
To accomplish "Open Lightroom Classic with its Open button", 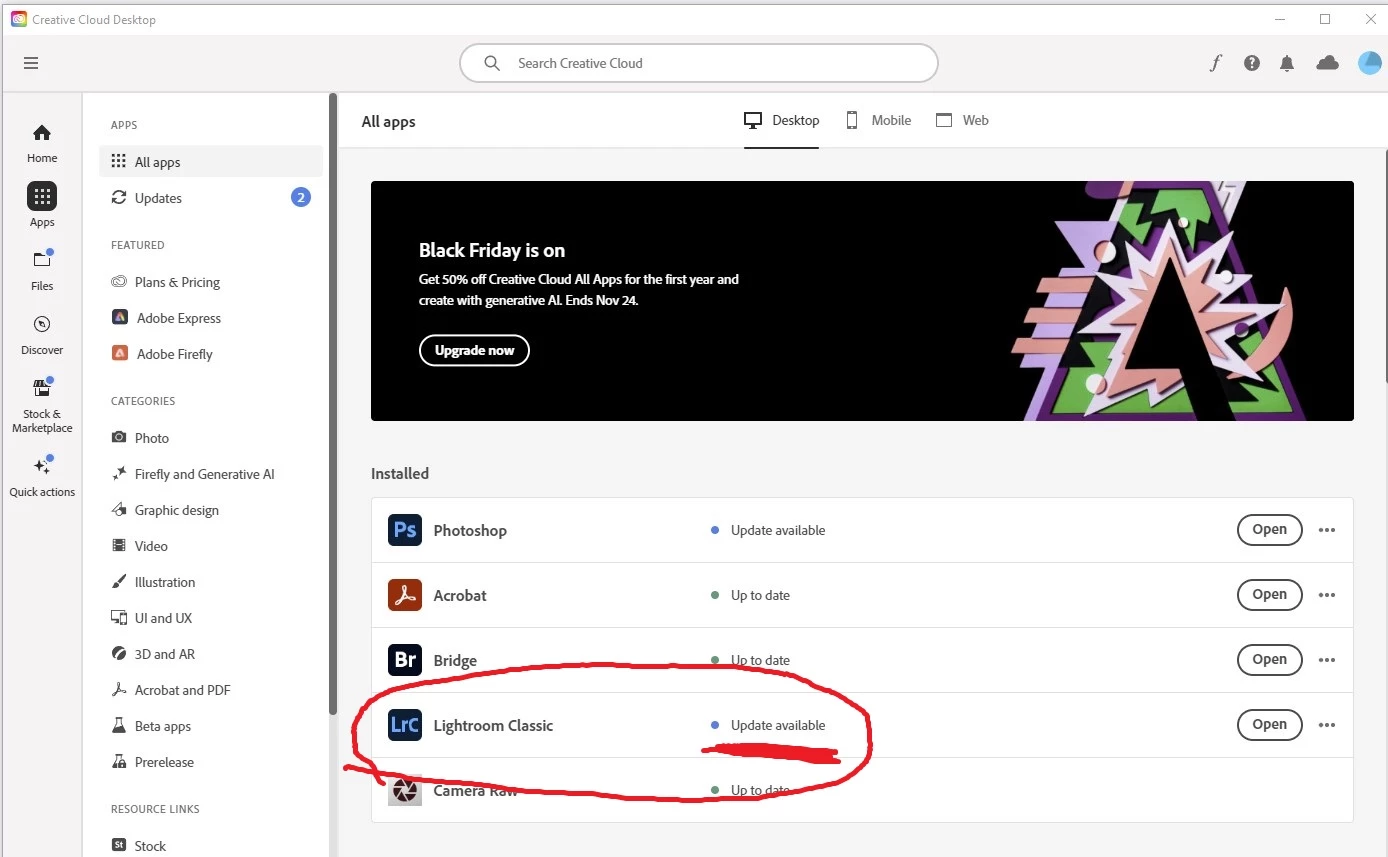I will tap(1269, 725).
